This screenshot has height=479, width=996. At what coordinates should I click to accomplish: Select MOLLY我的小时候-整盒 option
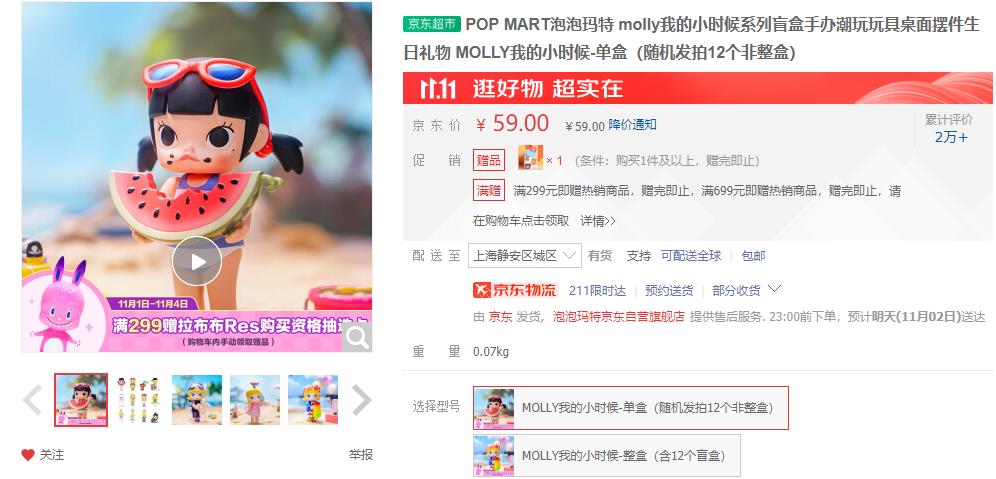[607, 455]
